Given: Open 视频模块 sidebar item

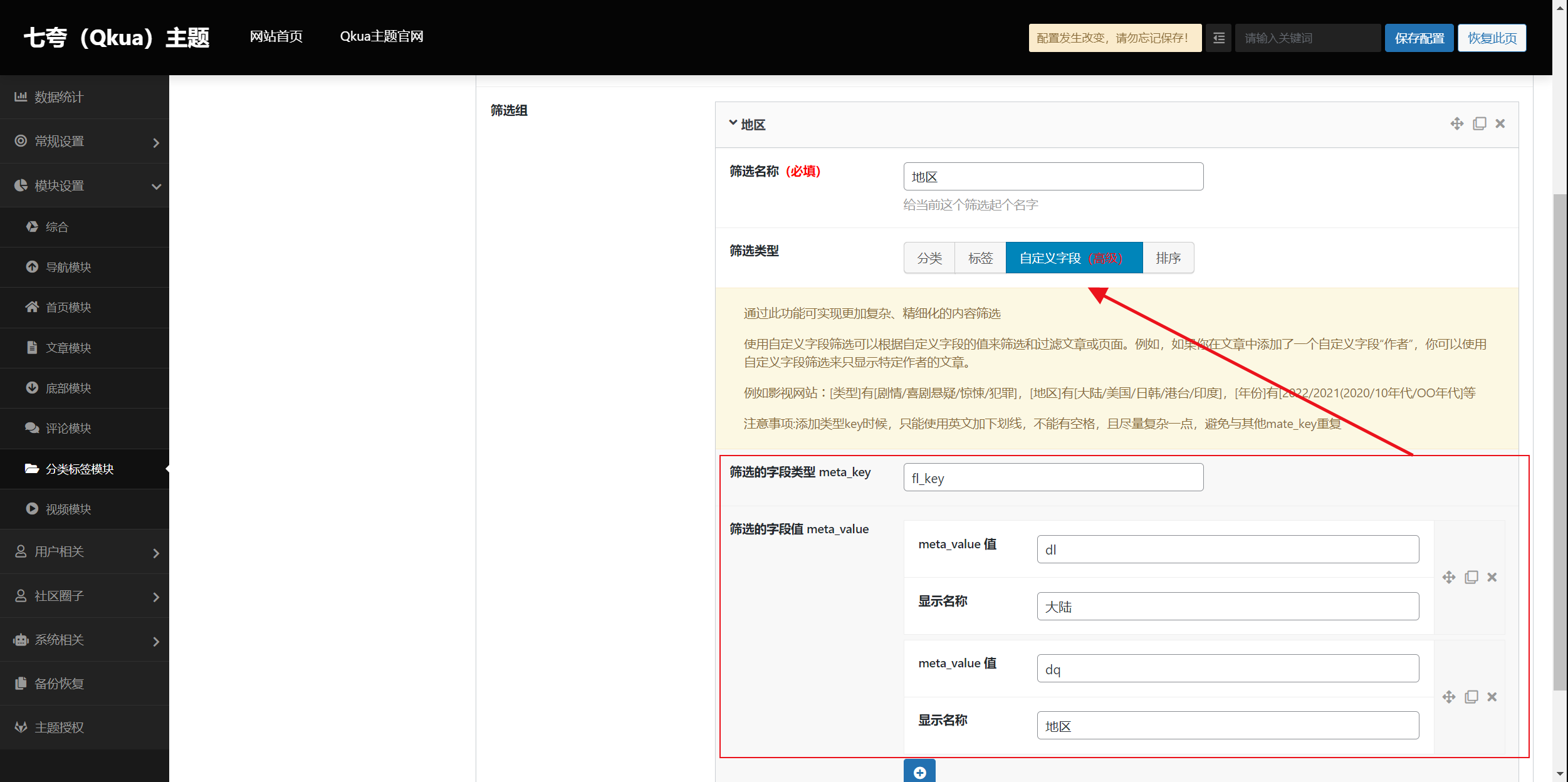Looking at the screenshot, I should [85, 509].
